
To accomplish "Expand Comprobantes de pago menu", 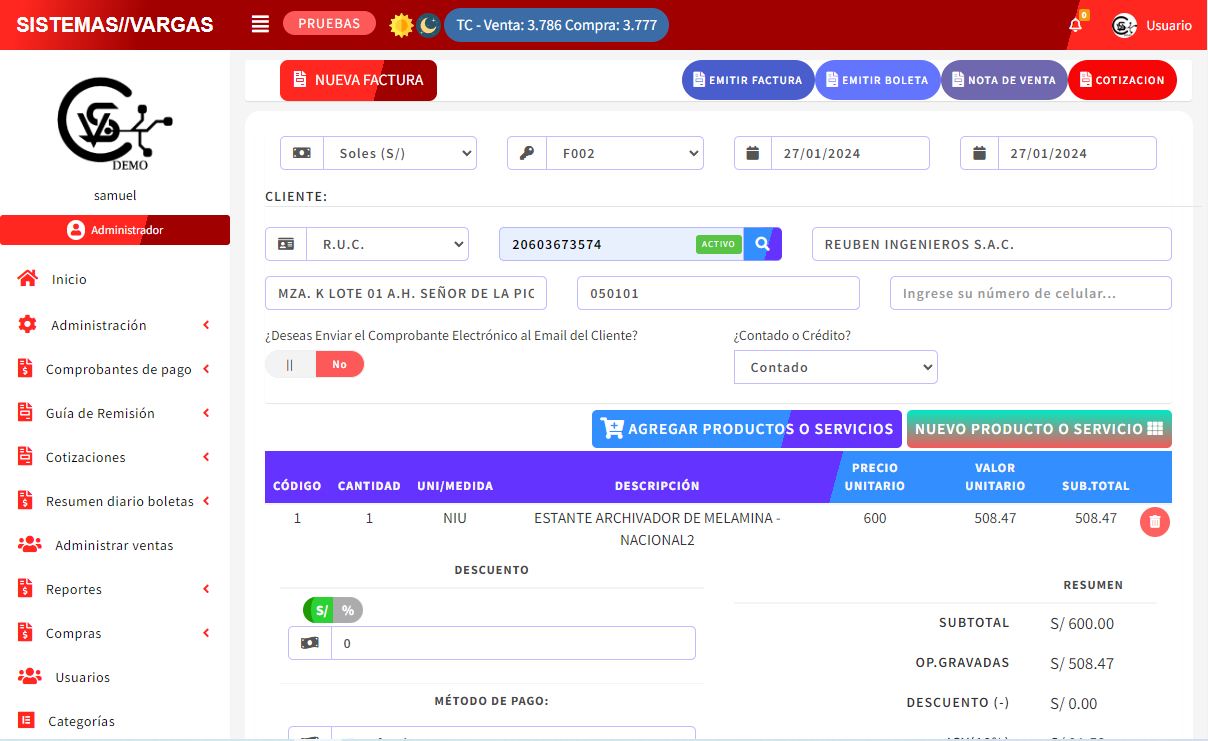I will pos(118,369).
